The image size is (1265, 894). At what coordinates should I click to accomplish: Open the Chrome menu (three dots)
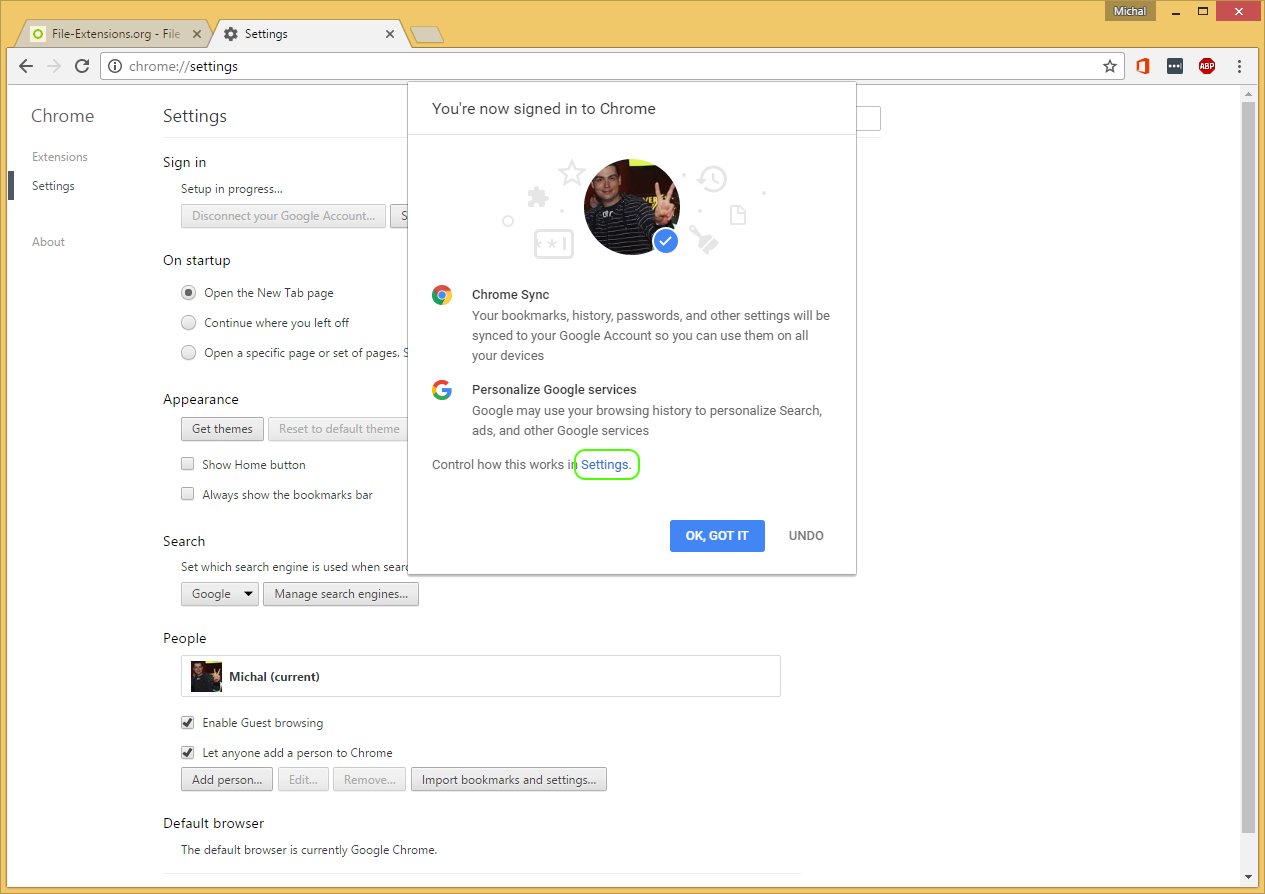pyautogui.click(x=1239, y=66)
